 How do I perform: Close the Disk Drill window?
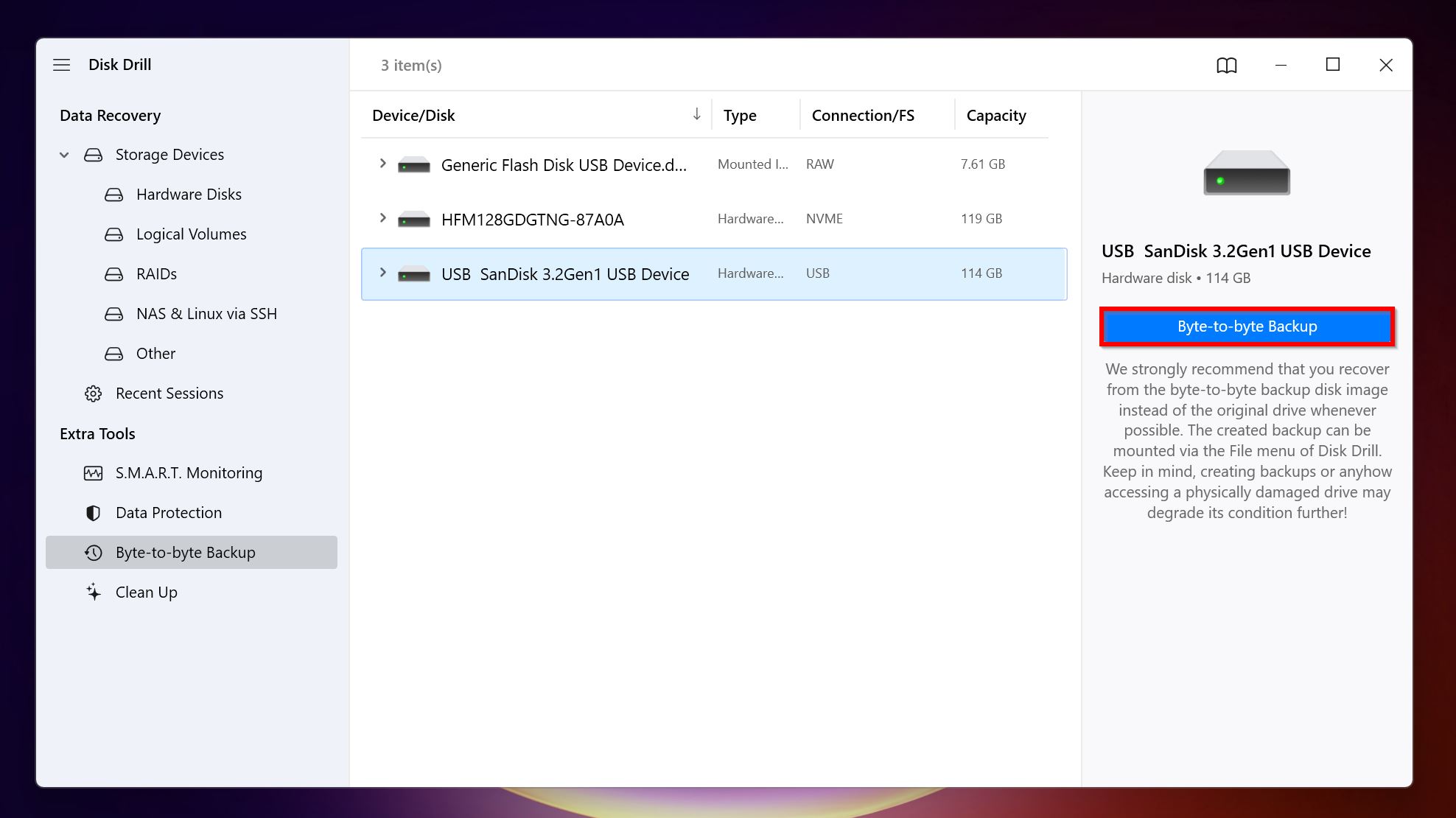[x=1386, y=66]
